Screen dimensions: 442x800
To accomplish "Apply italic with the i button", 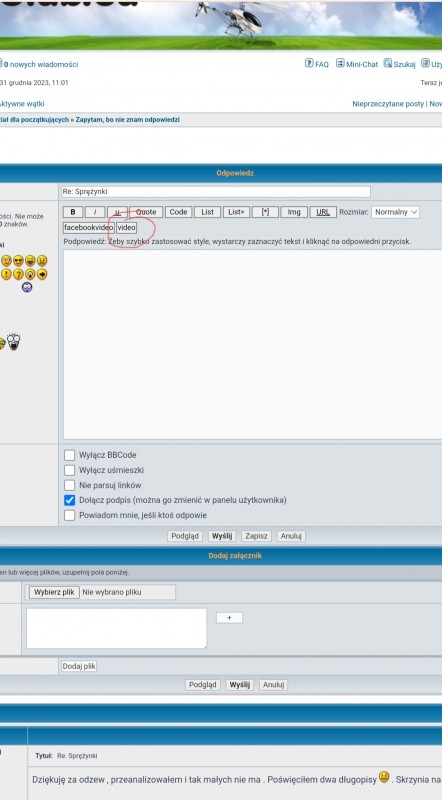I will (x=95, y=212).
